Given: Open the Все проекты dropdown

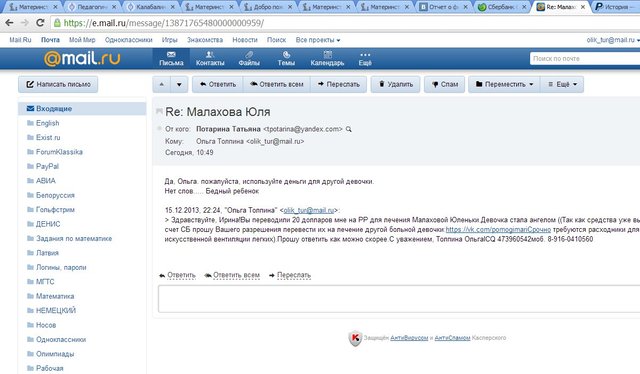Looking at the screenshot, I should (318, 40).
